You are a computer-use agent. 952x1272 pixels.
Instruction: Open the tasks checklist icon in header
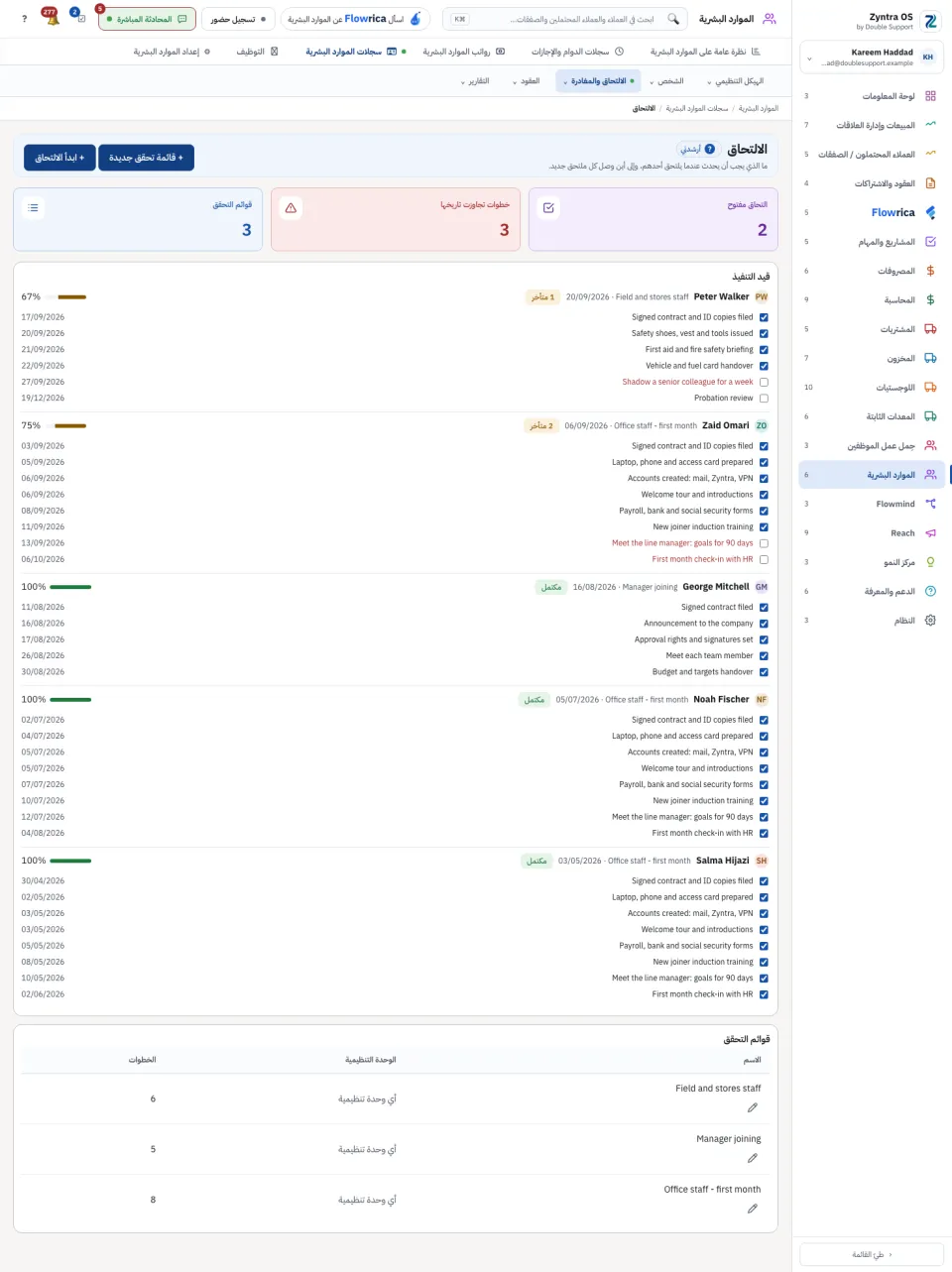(79, 19)
